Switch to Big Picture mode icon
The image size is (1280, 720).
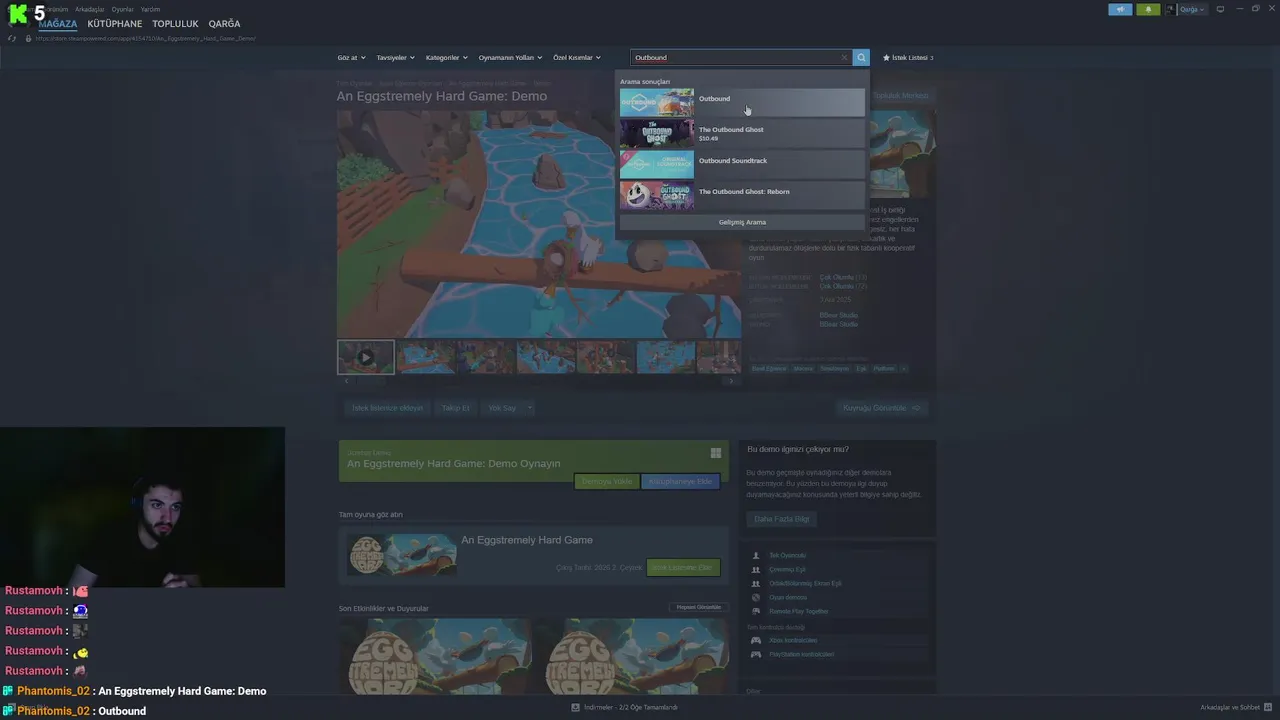[x=1220, y=9]
